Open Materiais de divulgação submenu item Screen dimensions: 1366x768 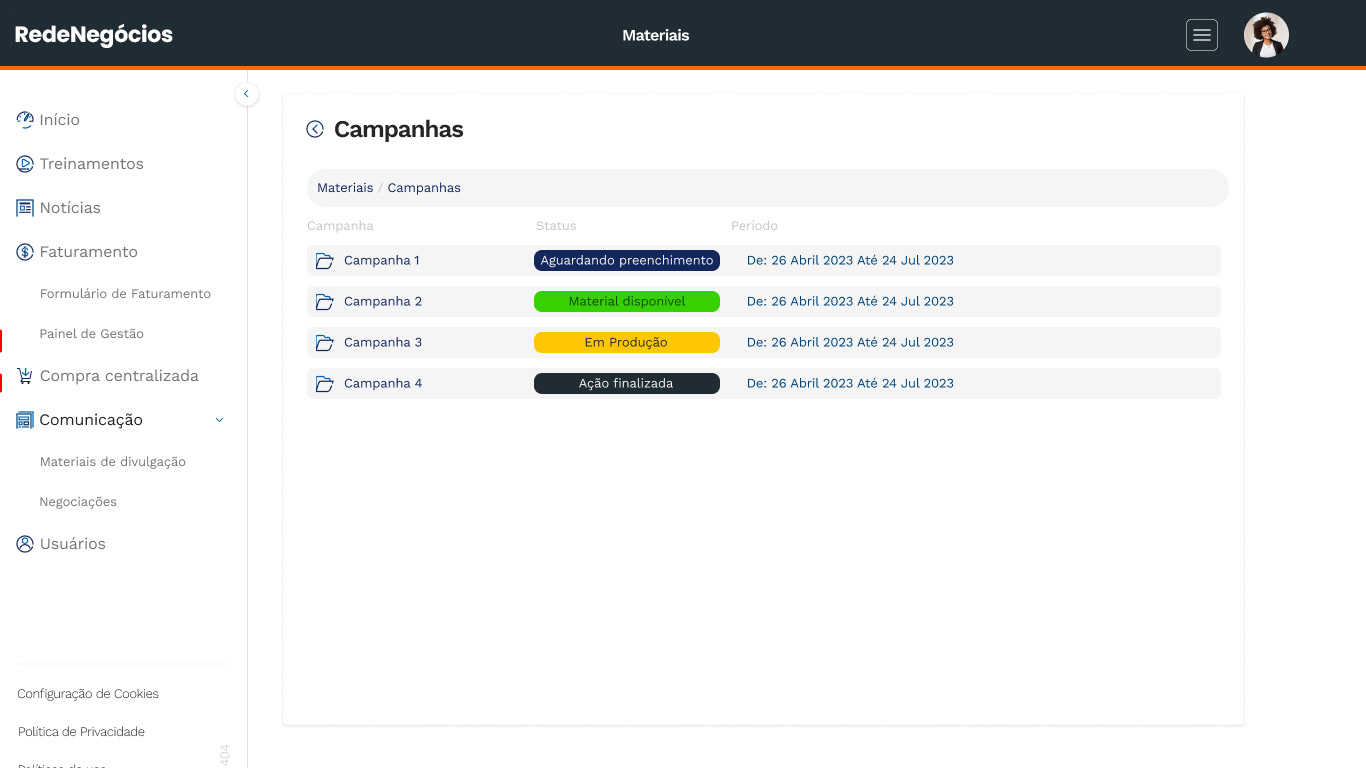pos(112,462)
